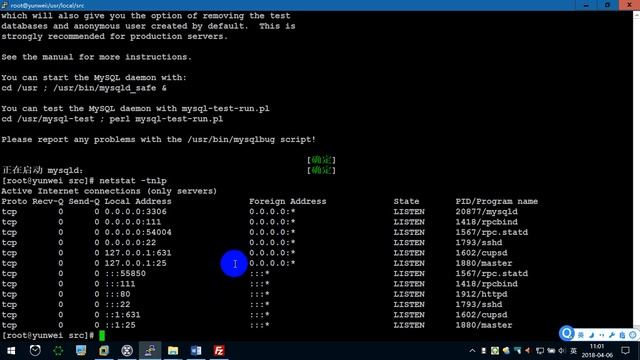Click the 'Foreign Address' column header
This screenshot has width=640, height=360.
pyautogui.click(x=288, y=201)
